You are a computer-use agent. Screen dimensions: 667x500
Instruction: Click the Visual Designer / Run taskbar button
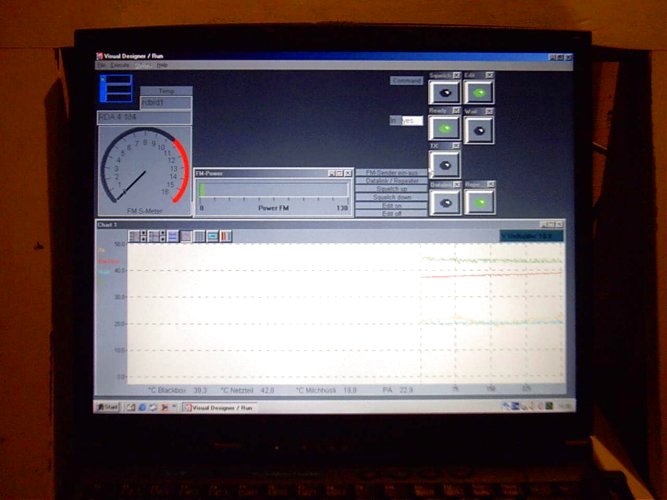pyautogui.click(x=217, y=408)
